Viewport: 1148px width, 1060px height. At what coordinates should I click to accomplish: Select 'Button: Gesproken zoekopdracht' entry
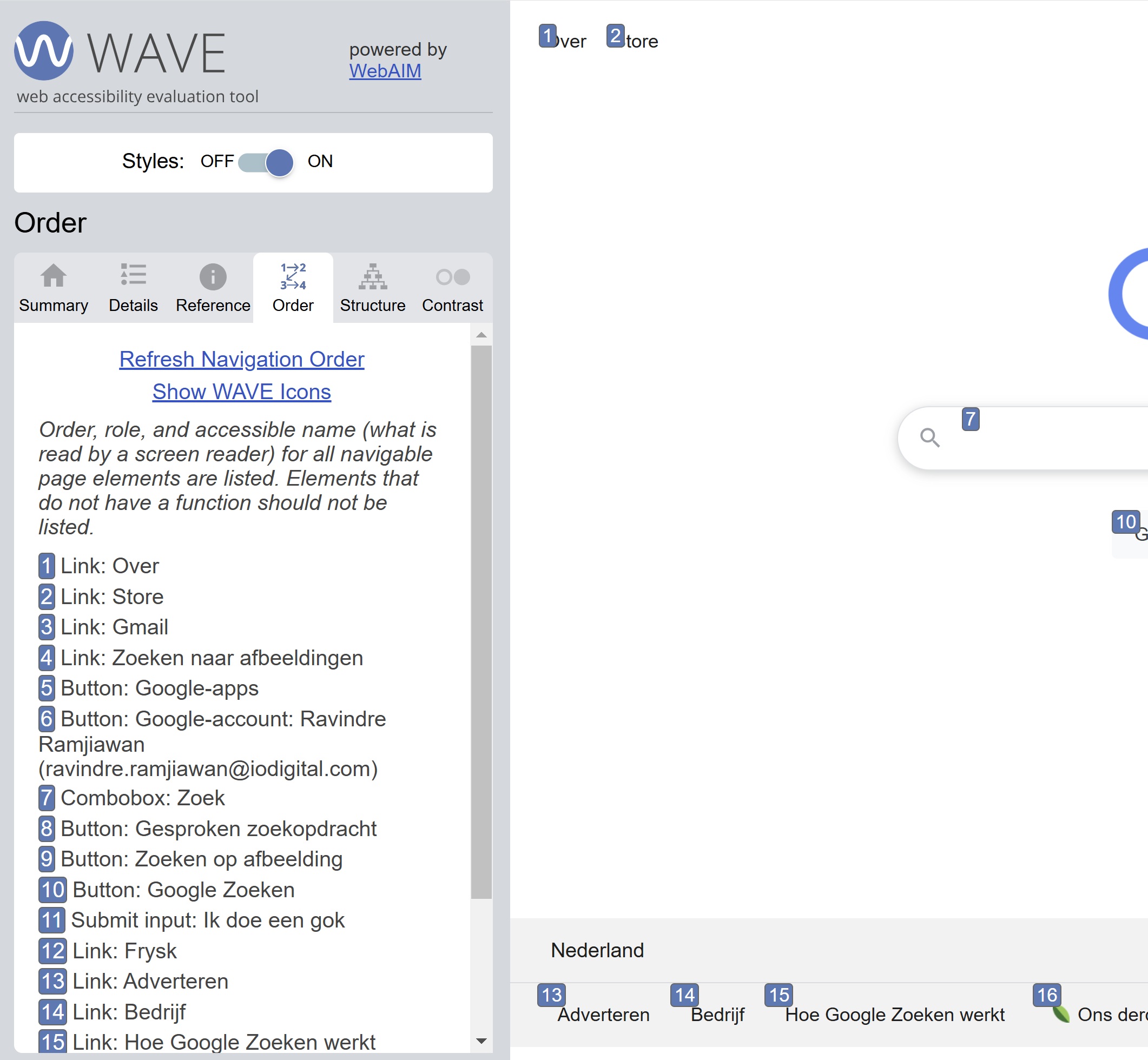208,830
